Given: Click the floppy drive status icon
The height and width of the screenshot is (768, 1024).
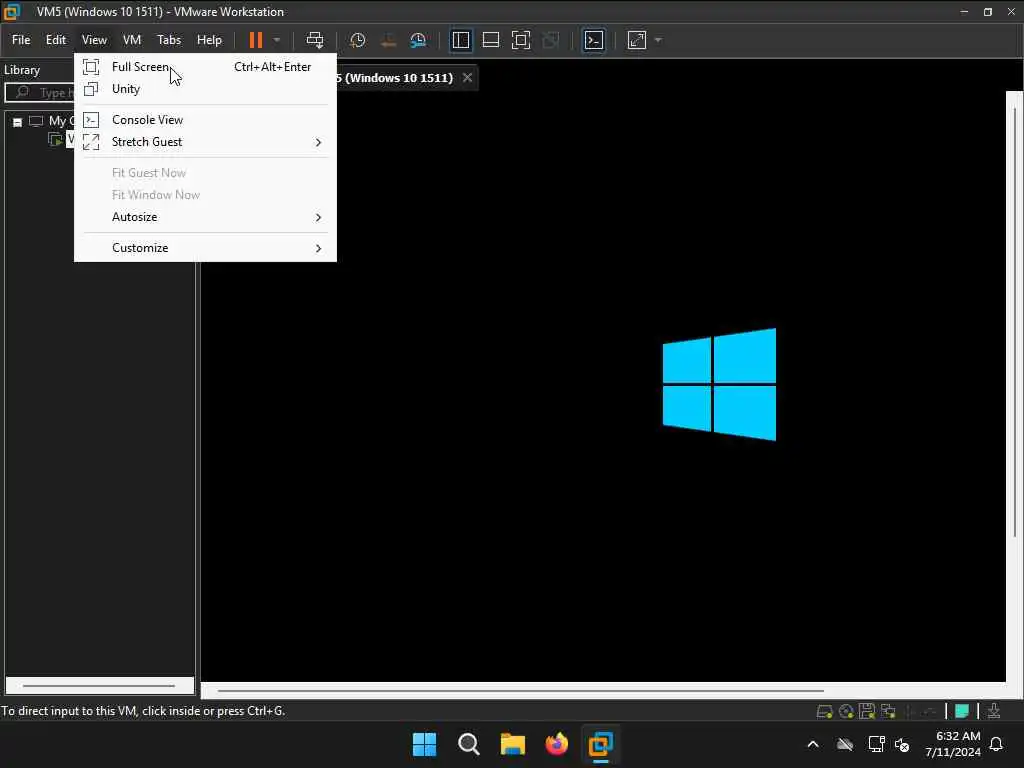Looking at the screenshot, I should tap(867, 711).
